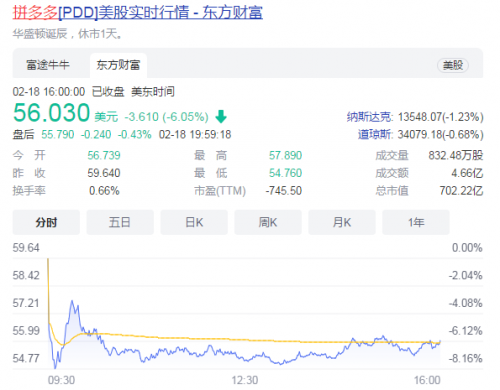
Task: Click the 纳斯达克 index label
Action: 369,117
